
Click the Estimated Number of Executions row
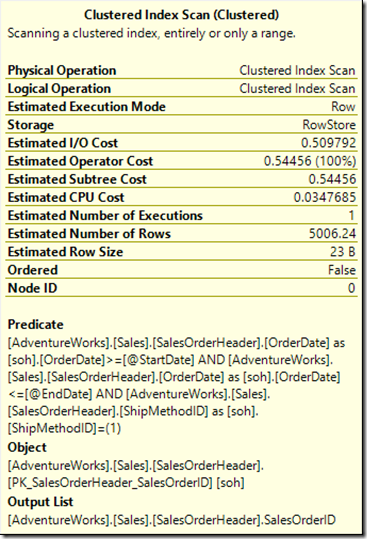click(x=181, y=216)
